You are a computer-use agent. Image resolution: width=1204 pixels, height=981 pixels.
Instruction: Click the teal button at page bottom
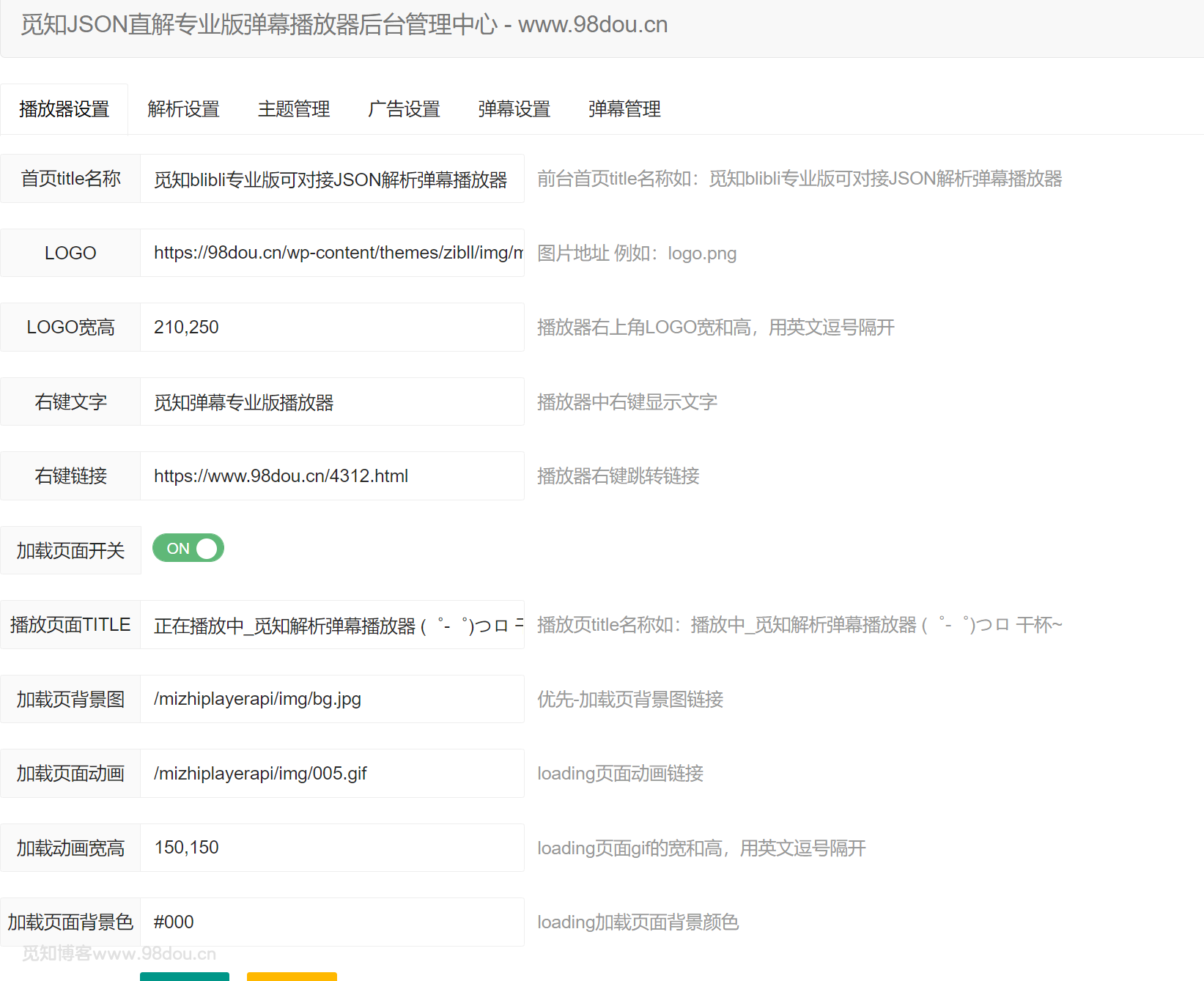click(x=185, y=977)
